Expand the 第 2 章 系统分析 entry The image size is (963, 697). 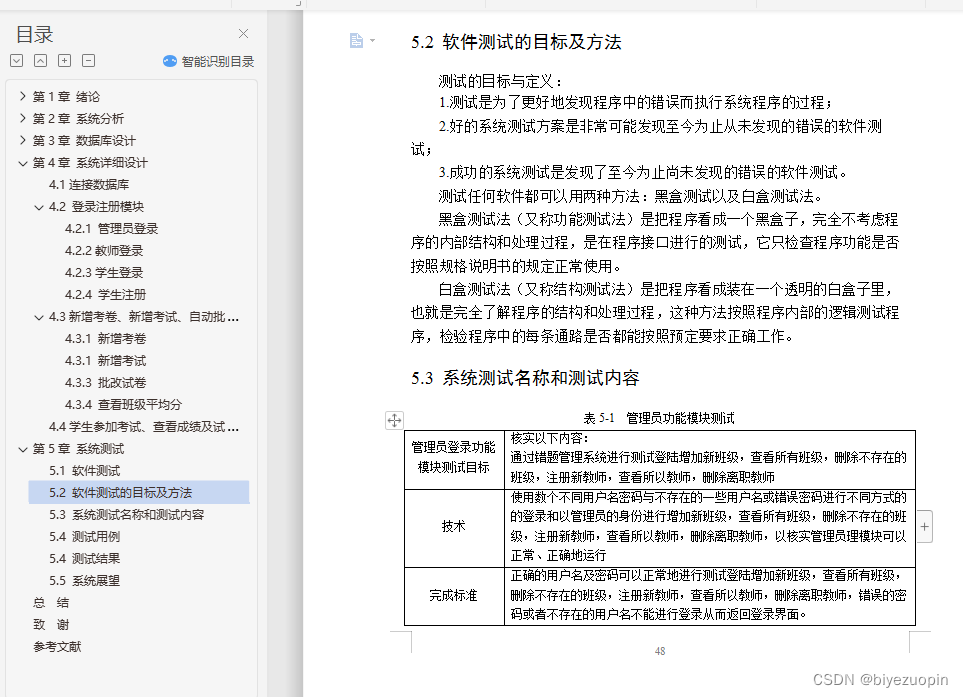point(24,118)
